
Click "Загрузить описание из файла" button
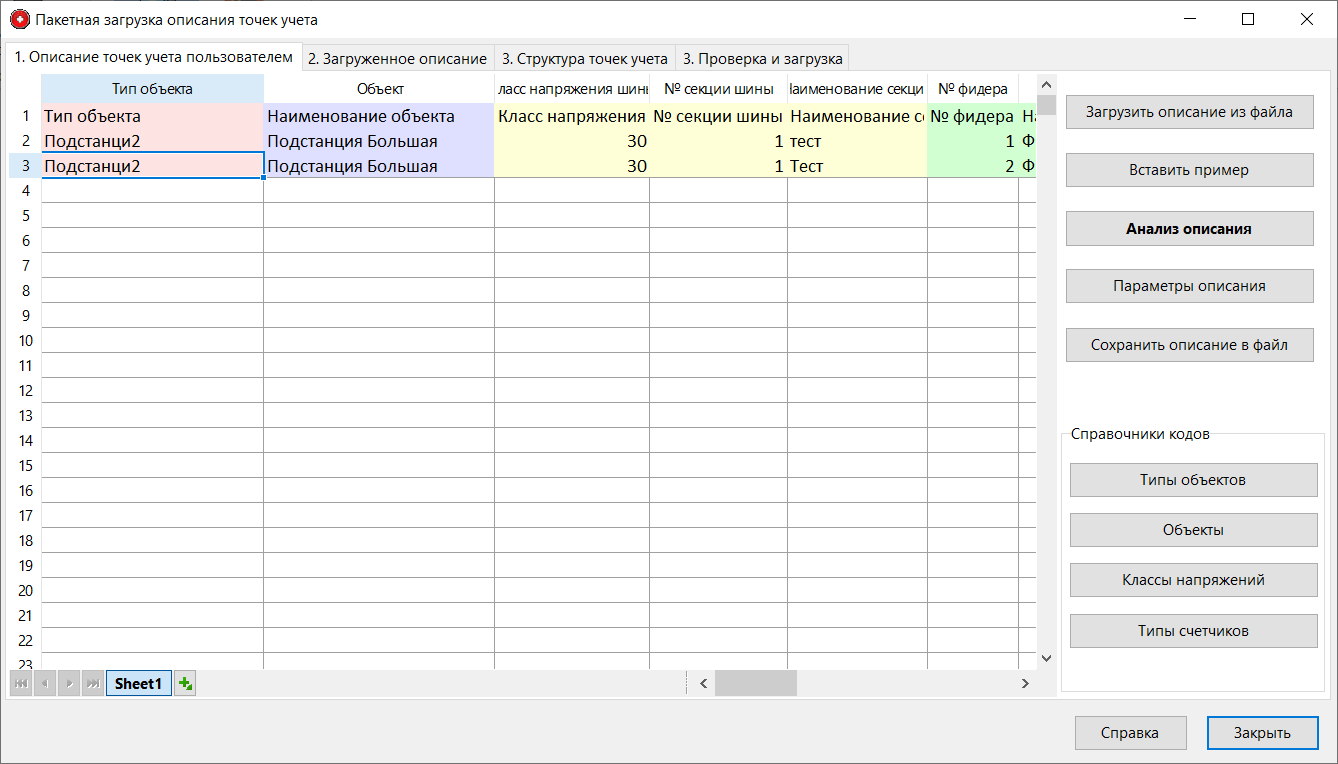pyautogui.click(x=1189, y=111)
